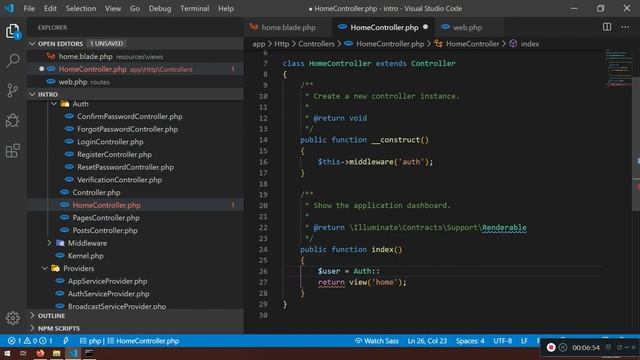Open home.blade.php in Open Editors
Viewport: 640px width, 360px height.
(136, 56)
